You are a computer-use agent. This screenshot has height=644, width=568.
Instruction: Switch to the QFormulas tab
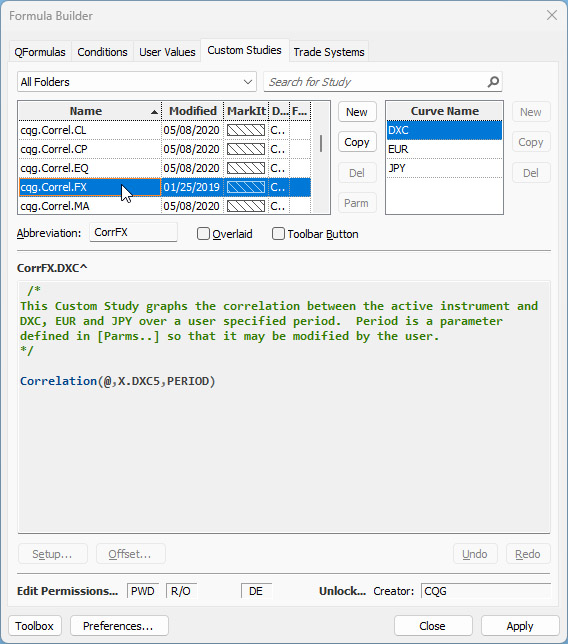click(40, 52)
